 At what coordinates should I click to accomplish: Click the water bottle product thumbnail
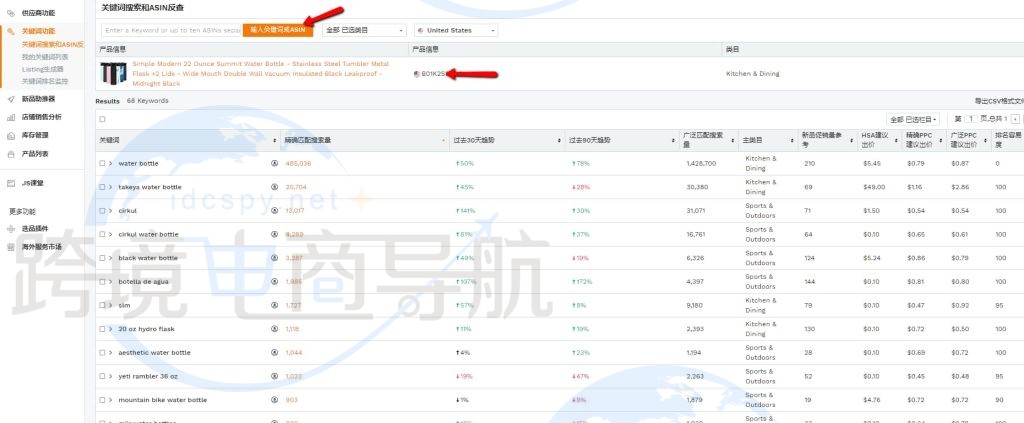[x=113, y=73]
